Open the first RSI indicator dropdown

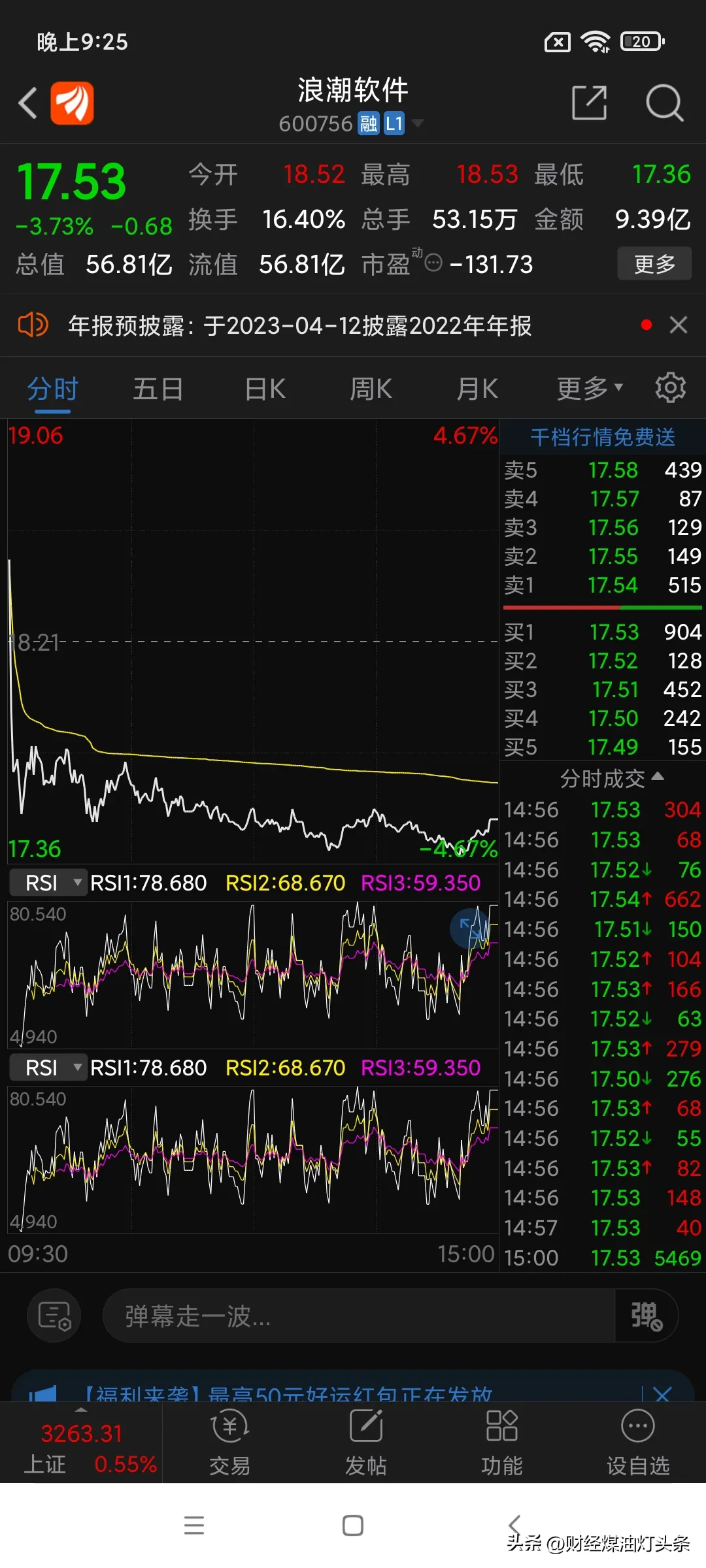pos(48,883)
